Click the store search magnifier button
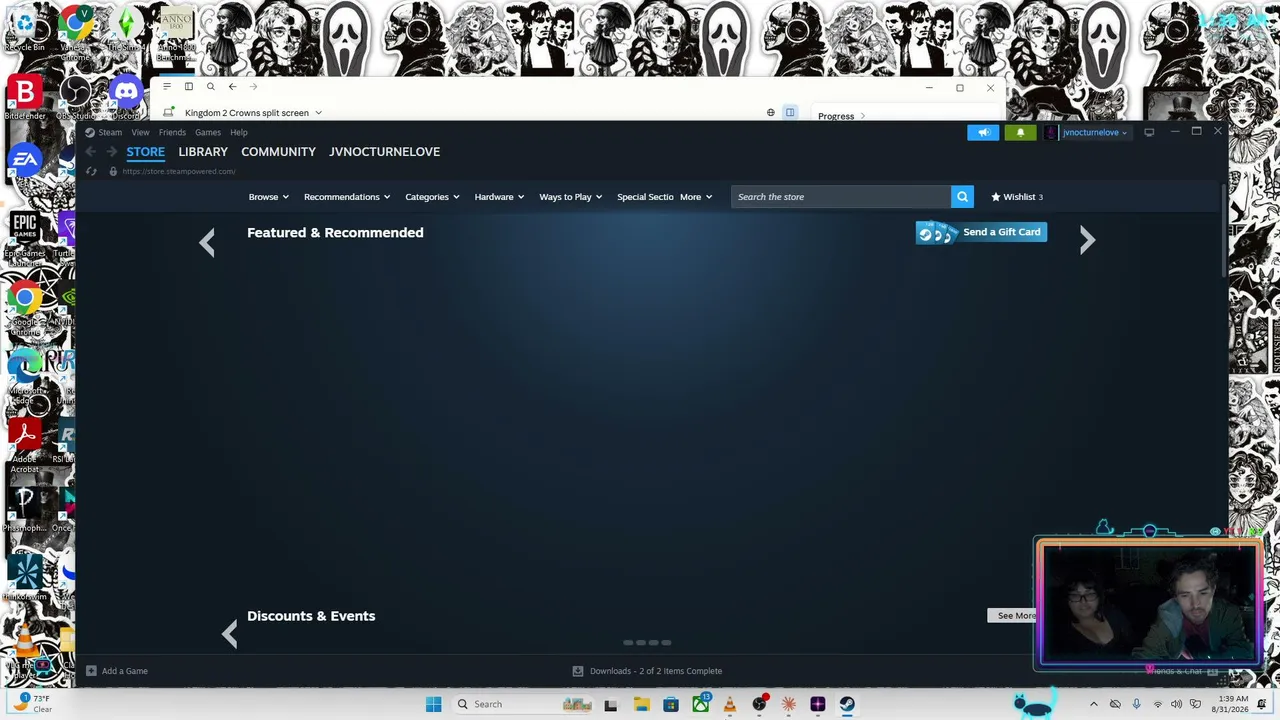Viewport: 1280px width, 720px height. 962,197
